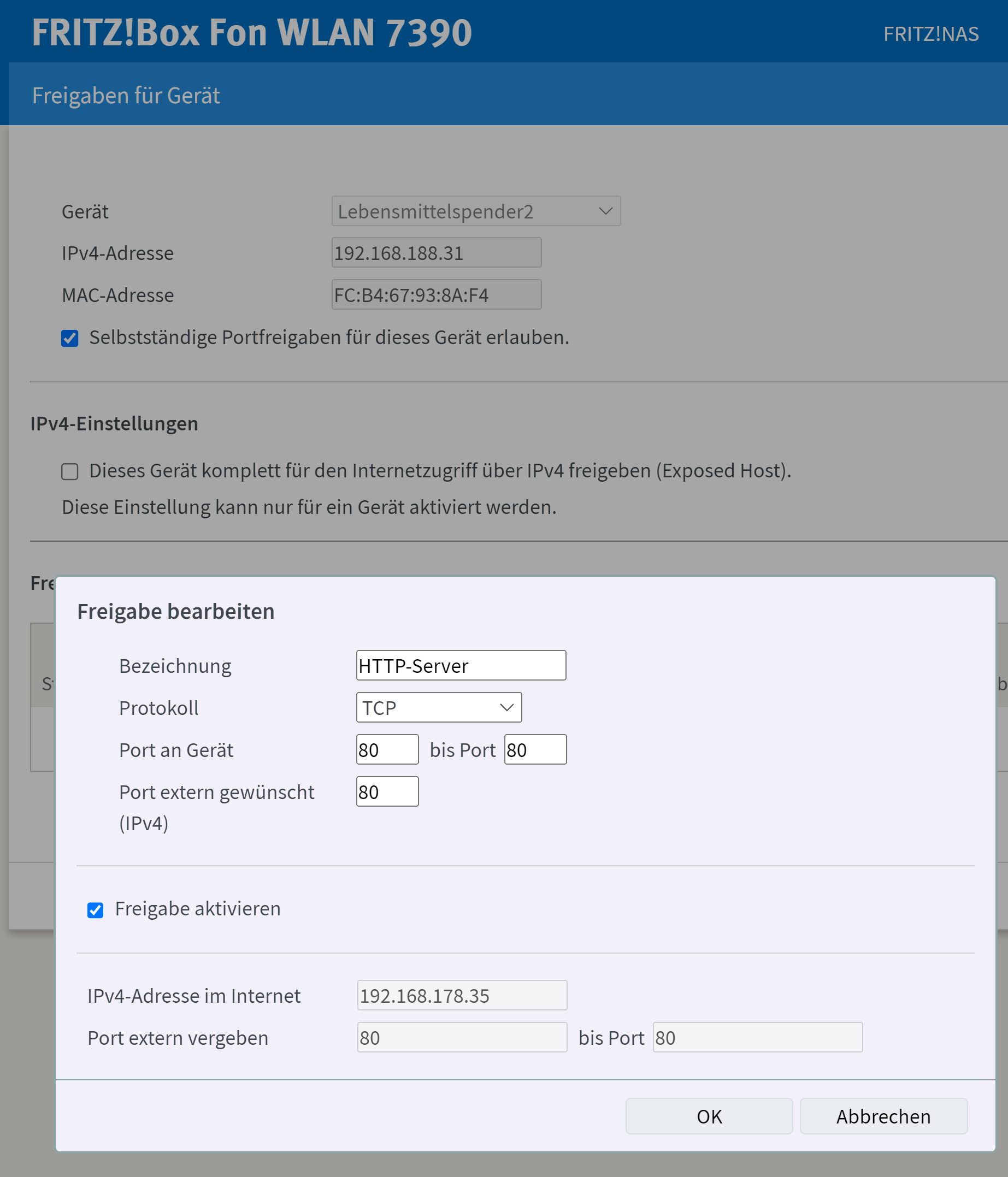Toggle Selbstständige Portfreigaben checkbox
Image resolution: width=1008 pixels, height=1177 pixels.
point(70,339)
